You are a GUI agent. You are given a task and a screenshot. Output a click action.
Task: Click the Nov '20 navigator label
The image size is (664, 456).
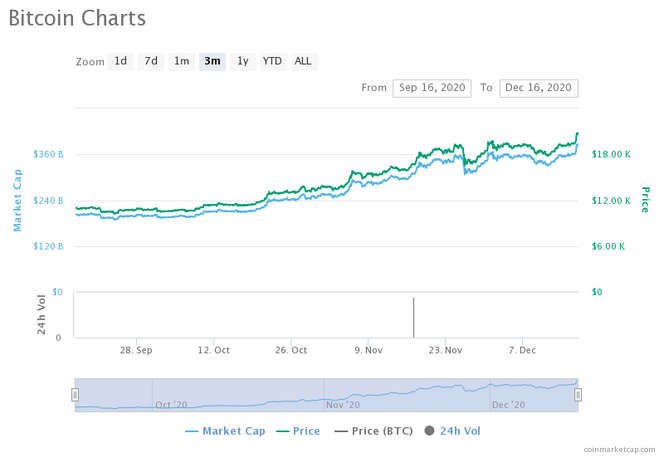[343, 405]
